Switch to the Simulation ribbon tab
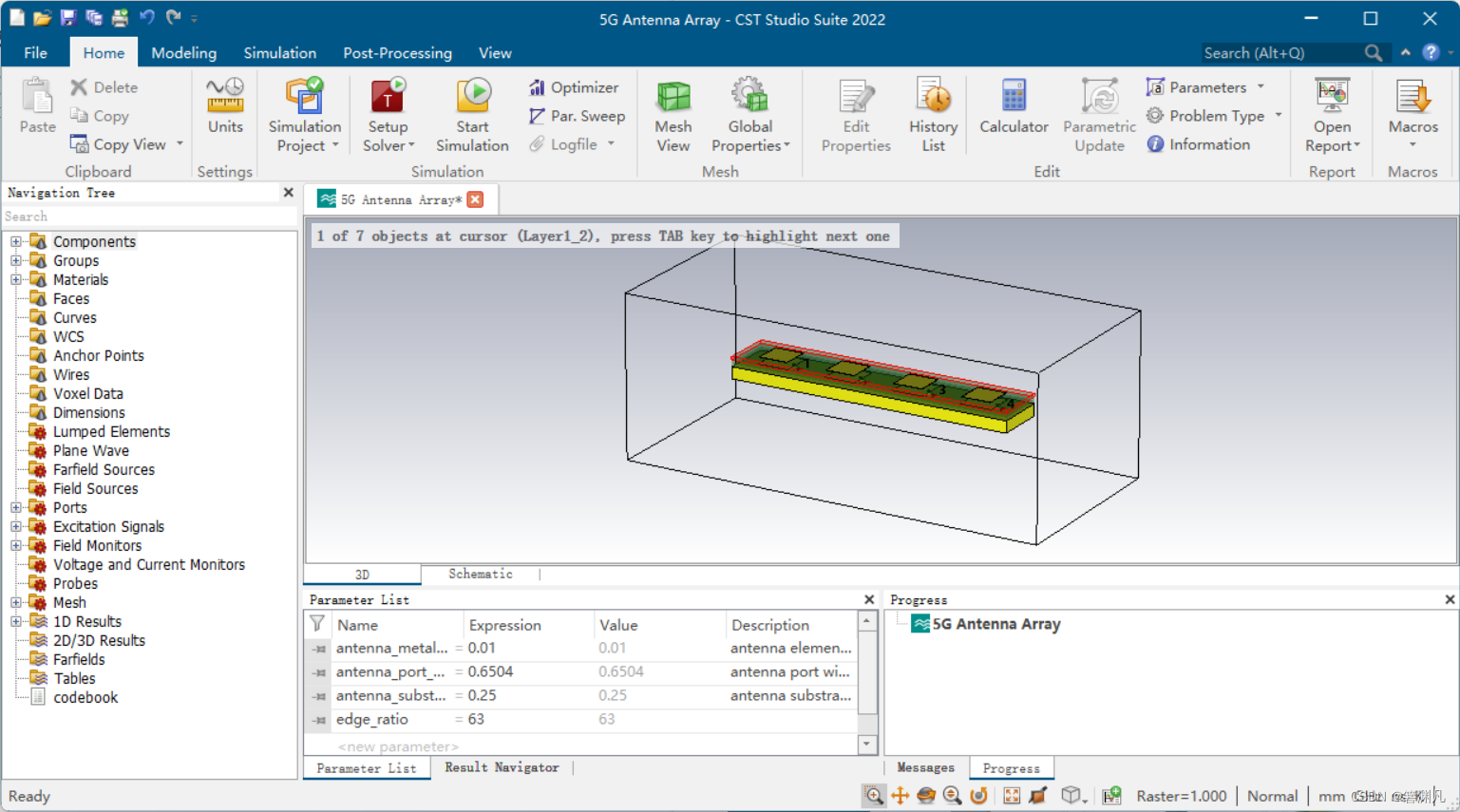Viewport: 1460px width, 812px height. (279, 53)
